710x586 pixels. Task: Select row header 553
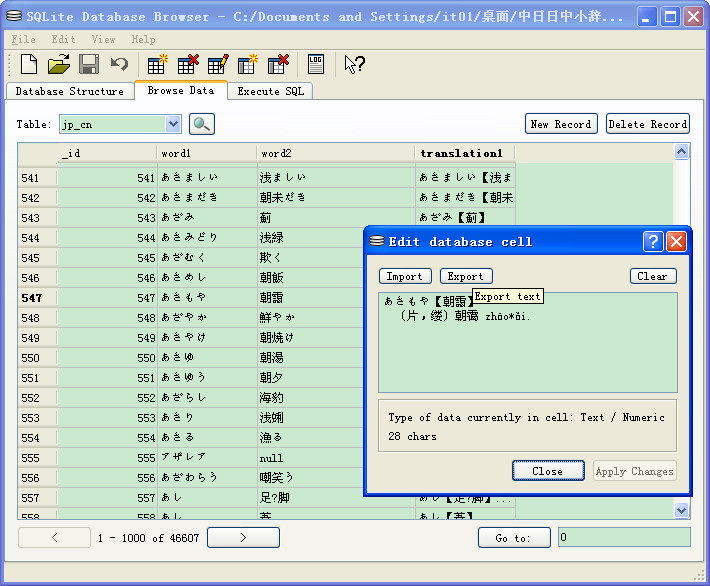(x=38, y=418)
